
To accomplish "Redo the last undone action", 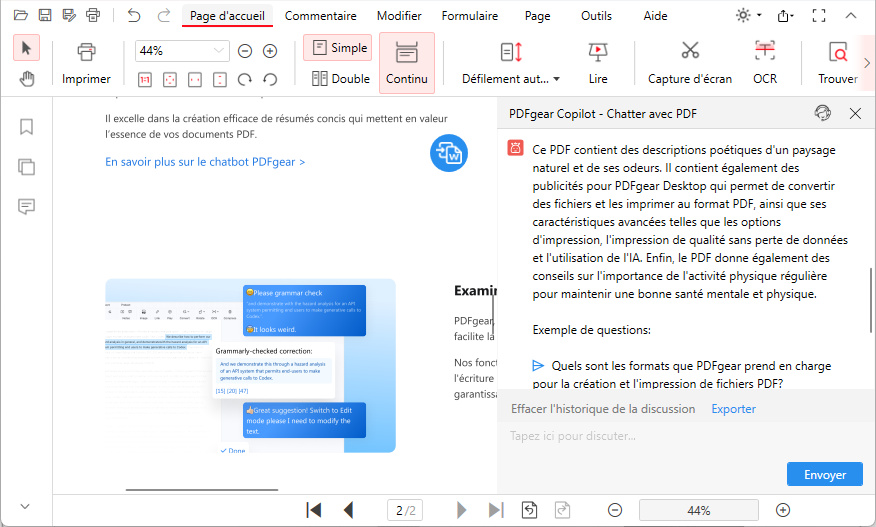I will pos(163,15).
